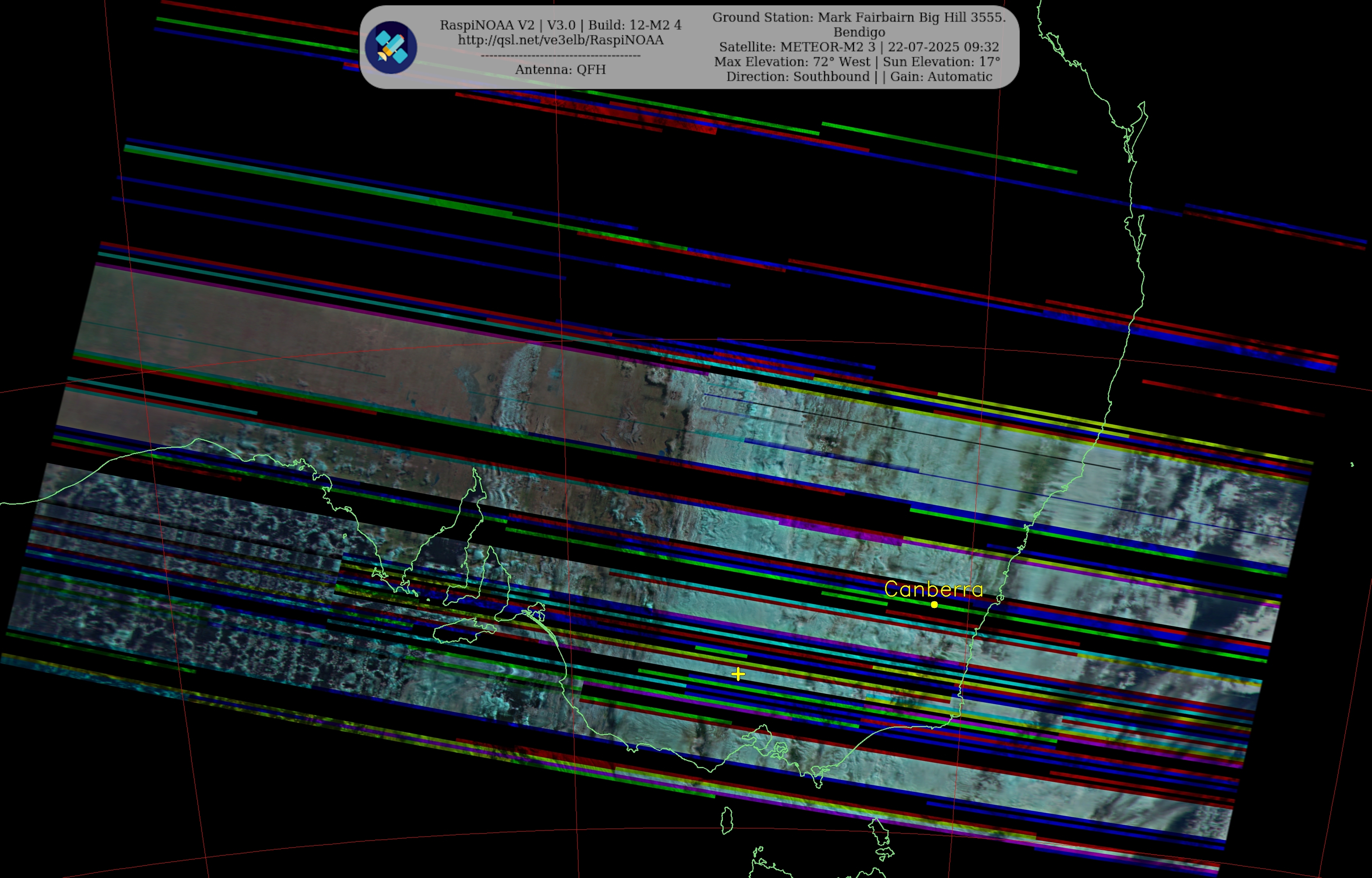Click the Satellite METEOR-M2 3 date line
1372x878 pixels.
859,47
